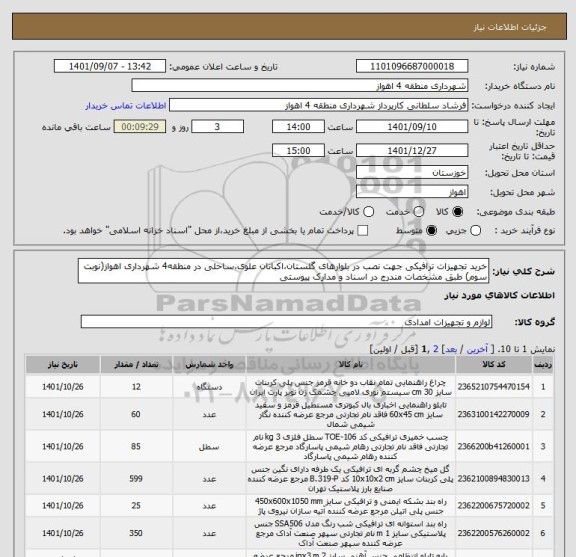Screen dimensions: 576x557
Task: Click the تاریخ نیاز column header
Action: coord(62,364)
